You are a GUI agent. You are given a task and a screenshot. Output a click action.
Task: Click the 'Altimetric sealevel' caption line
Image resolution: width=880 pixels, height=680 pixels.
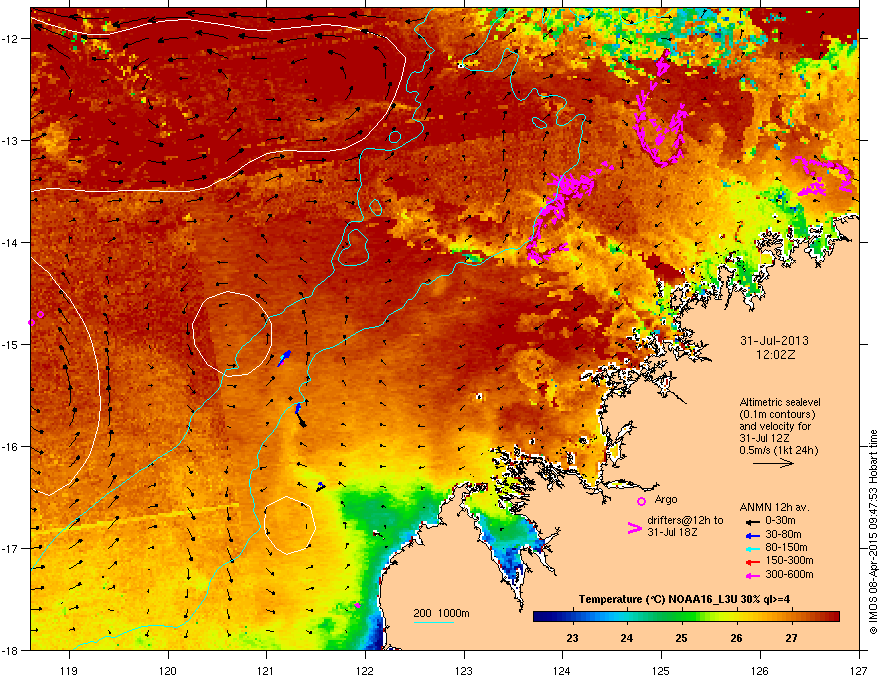(x=780, y=402)
